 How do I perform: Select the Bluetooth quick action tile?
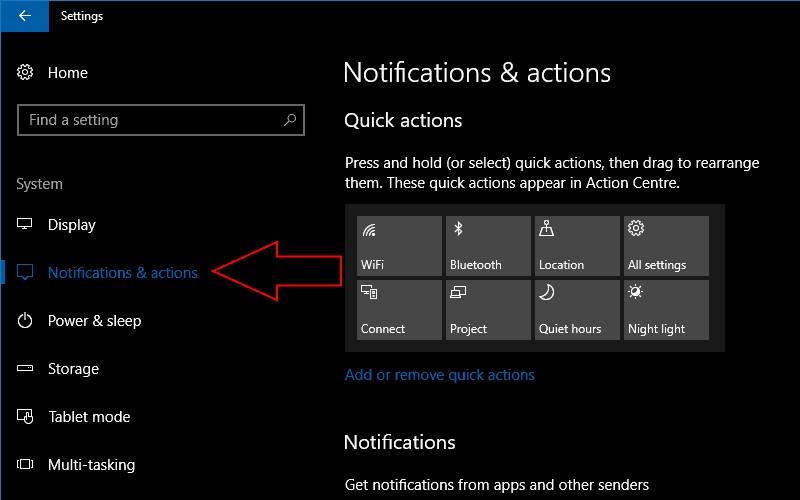pyautogui.click(x=488, y=246)
